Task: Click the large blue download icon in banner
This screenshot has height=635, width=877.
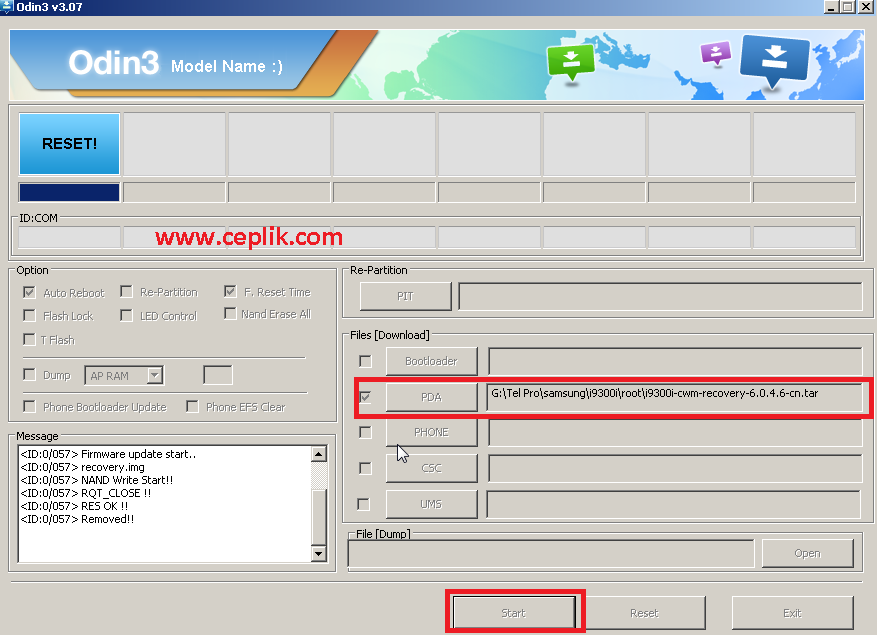Action: click(774, 60)
